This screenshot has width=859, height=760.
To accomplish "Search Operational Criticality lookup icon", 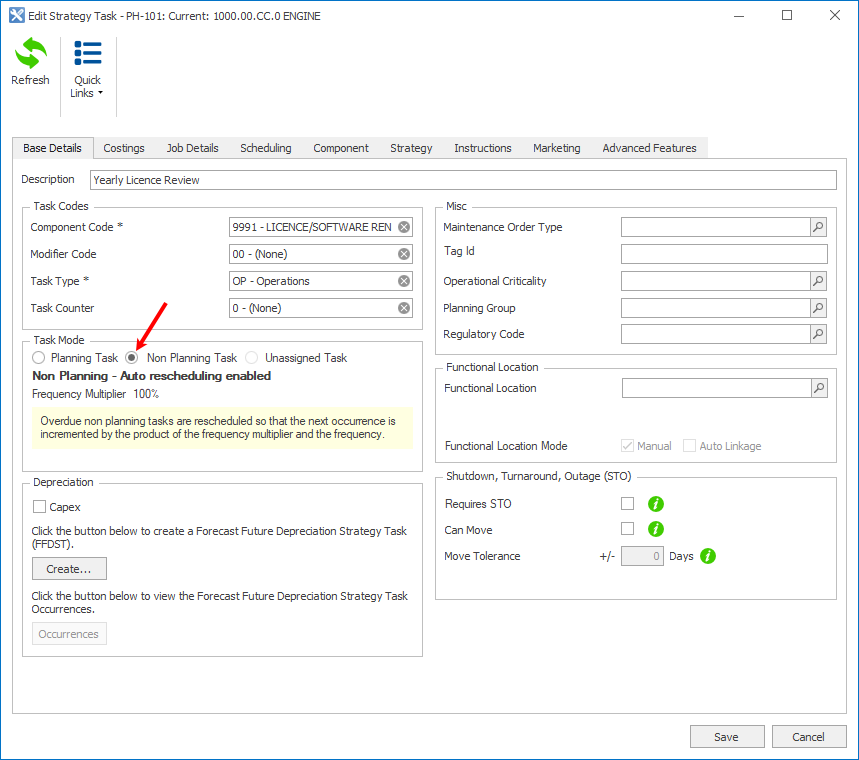I will [818, 281].
